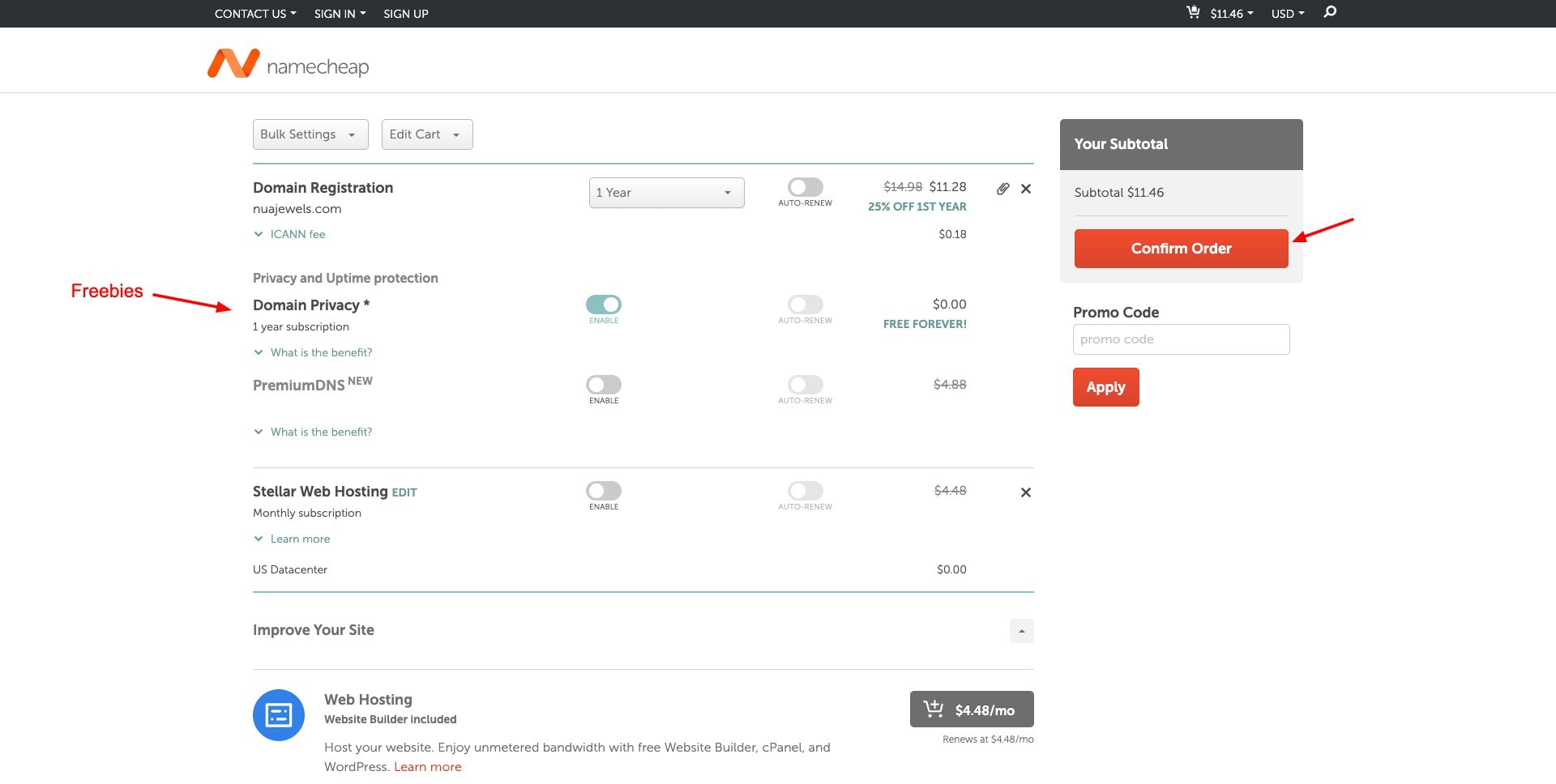
Task: Toggle auto-renew for Domain Registration
Action: (x=805, y=187)
